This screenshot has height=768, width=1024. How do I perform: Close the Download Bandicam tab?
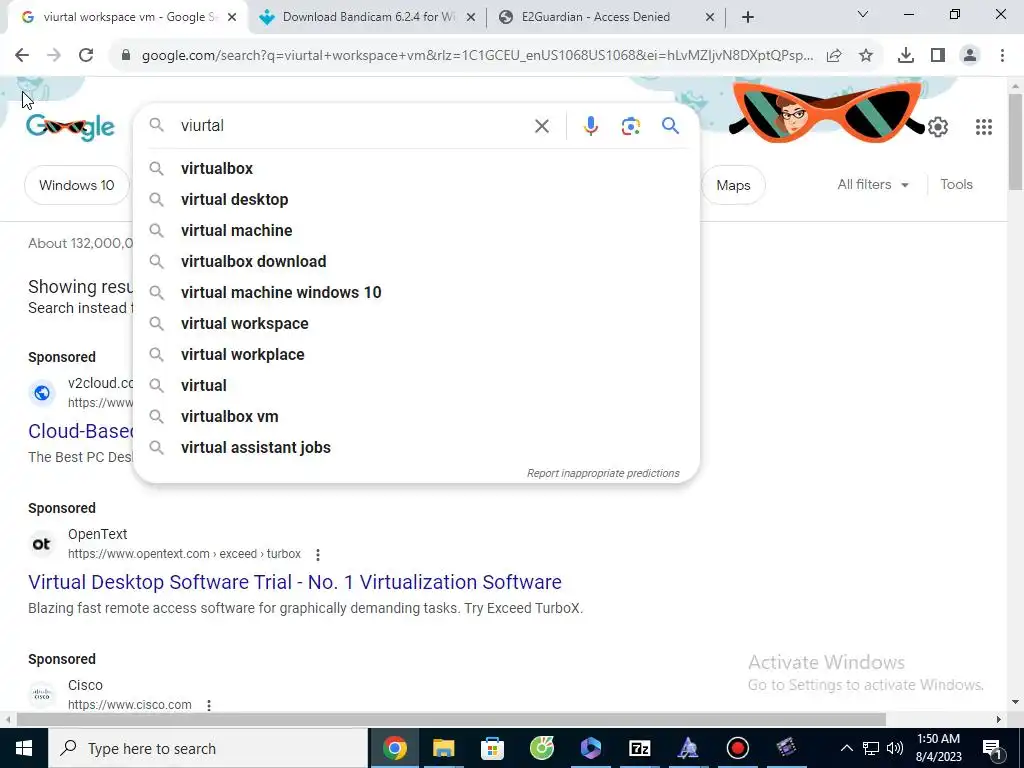click(x=470, y=17)
